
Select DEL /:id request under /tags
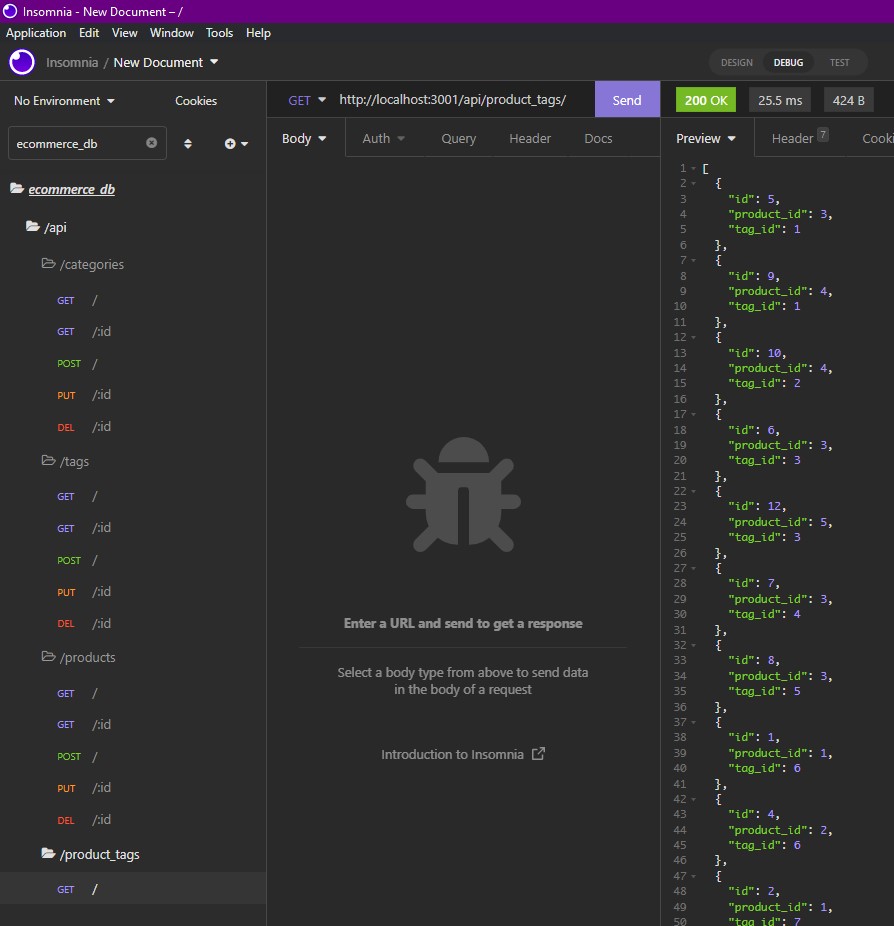pos(133,623)
